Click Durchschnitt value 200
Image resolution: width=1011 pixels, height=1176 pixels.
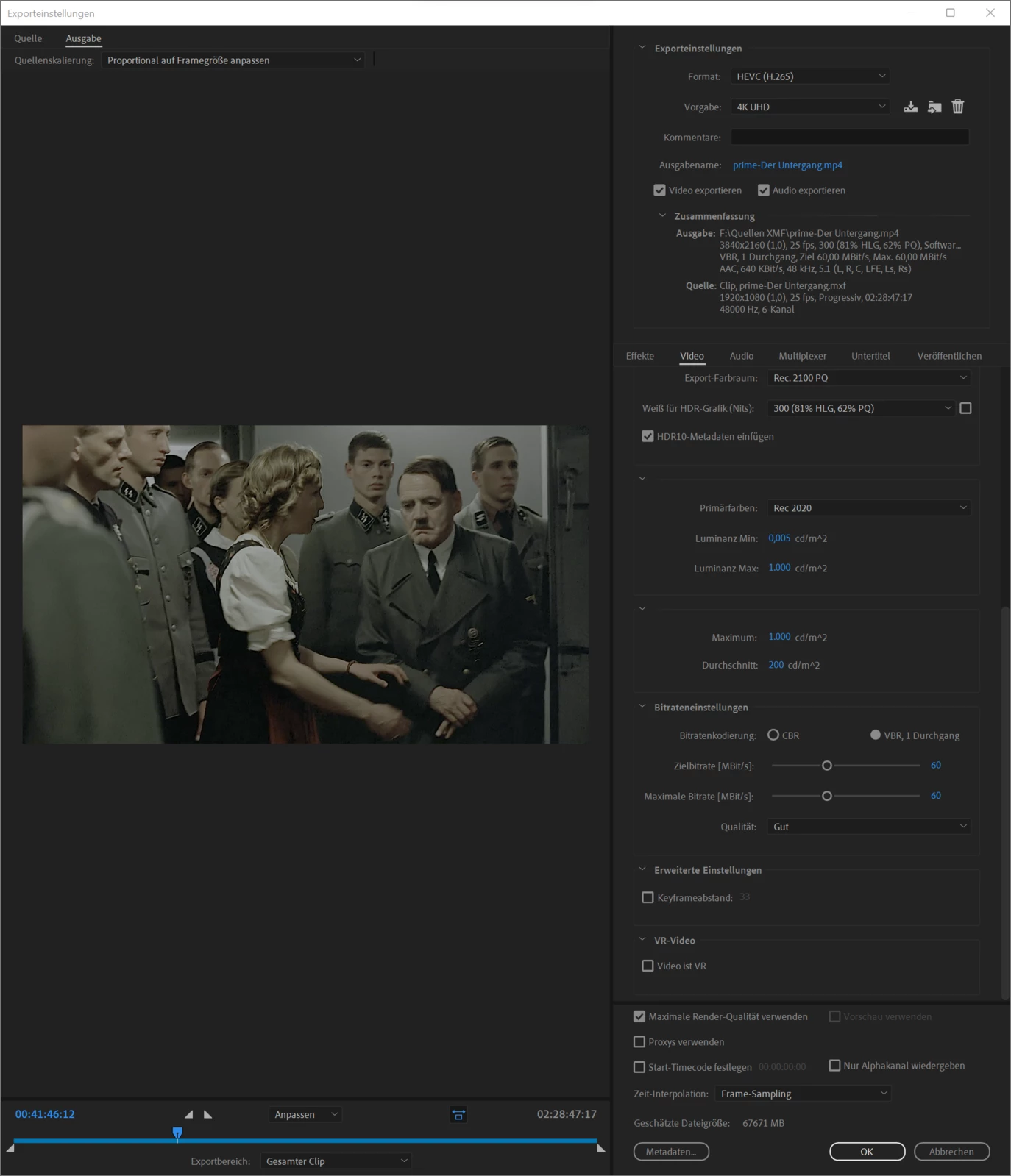click(x=776, y=665)
